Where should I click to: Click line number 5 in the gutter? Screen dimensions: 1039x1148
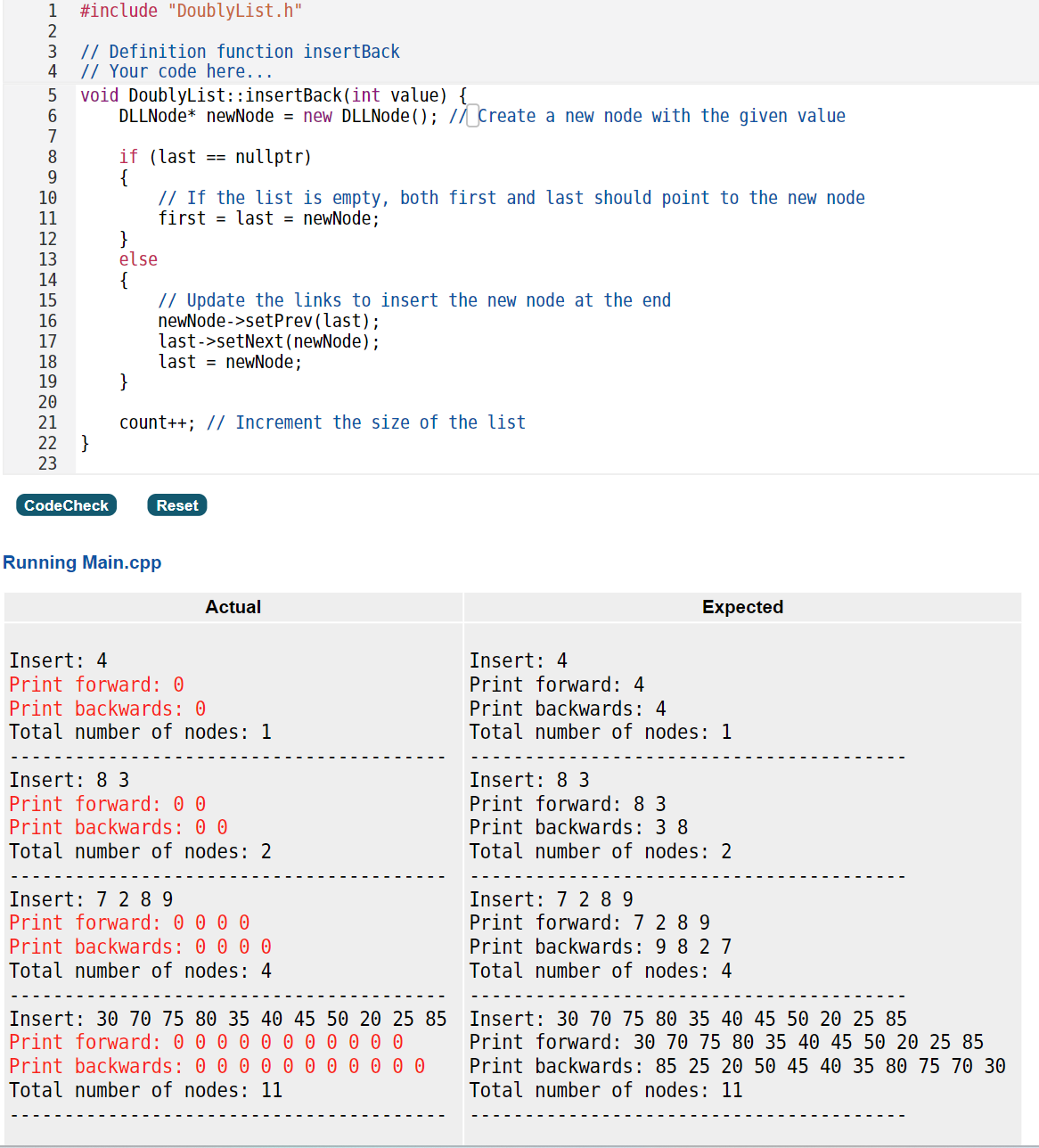[x=51, y=95]
